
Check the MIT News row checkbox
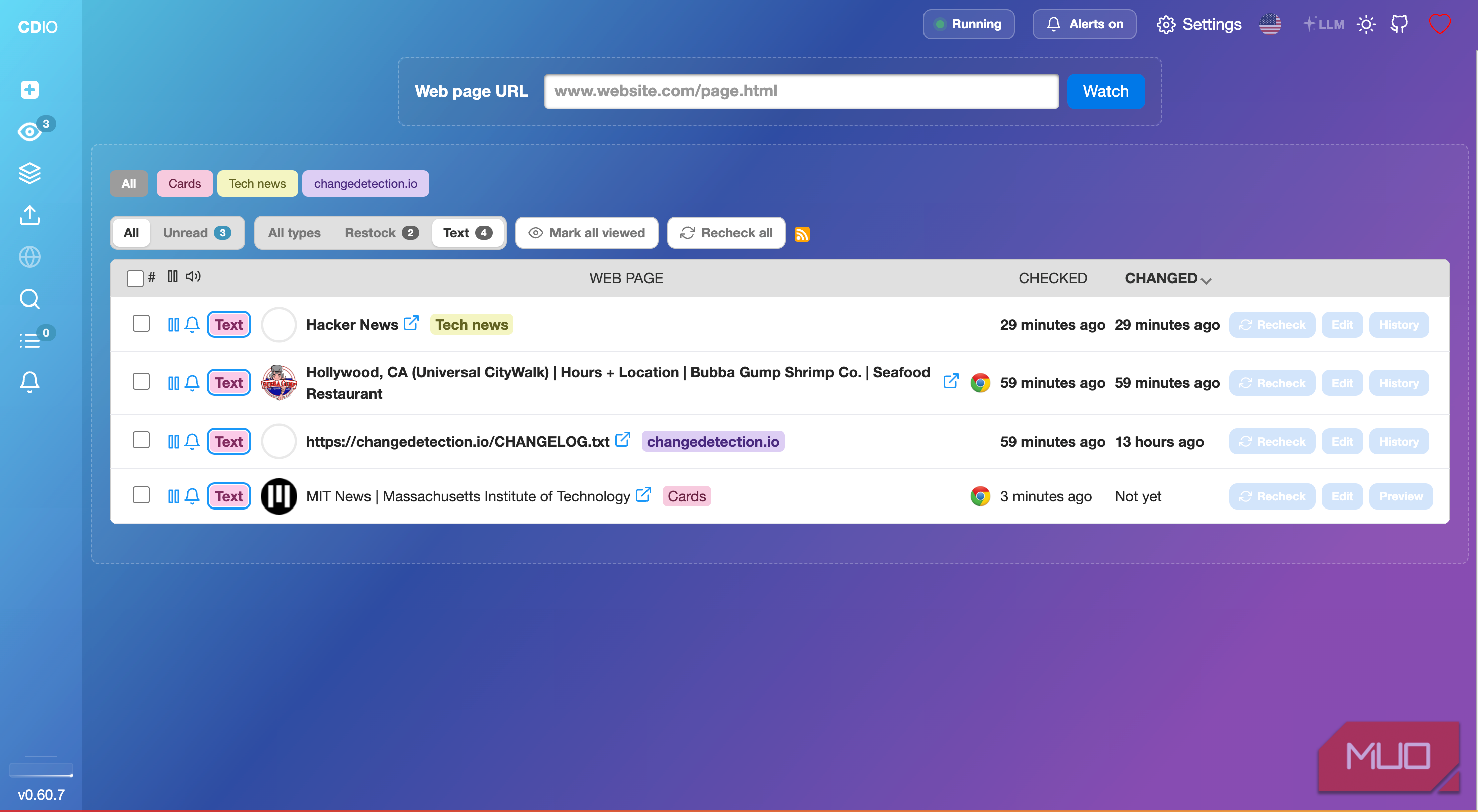(x=141, y=495)
